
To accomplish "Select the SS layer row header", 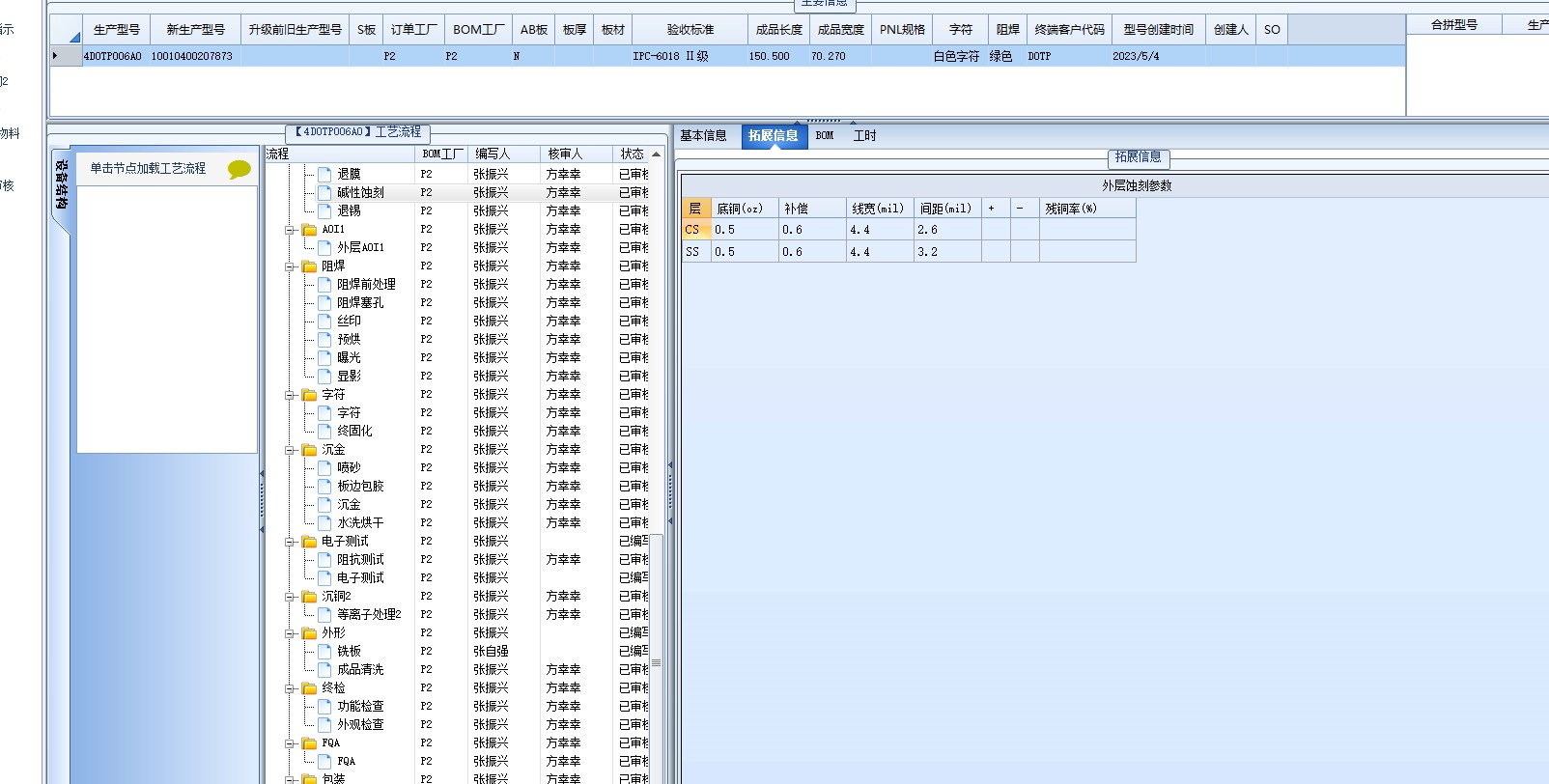I will [696, 251].
